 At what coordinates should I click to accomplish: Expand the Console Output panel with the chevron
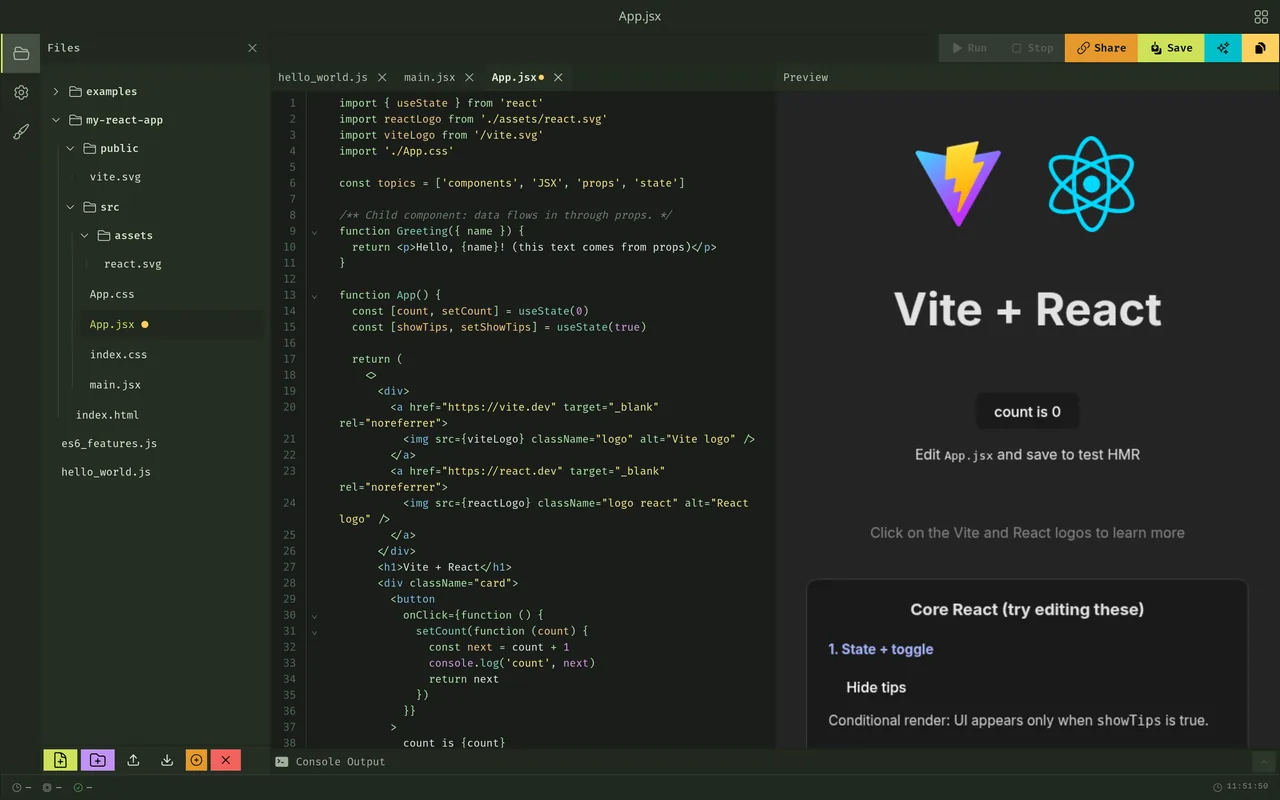pos(1265,762)
